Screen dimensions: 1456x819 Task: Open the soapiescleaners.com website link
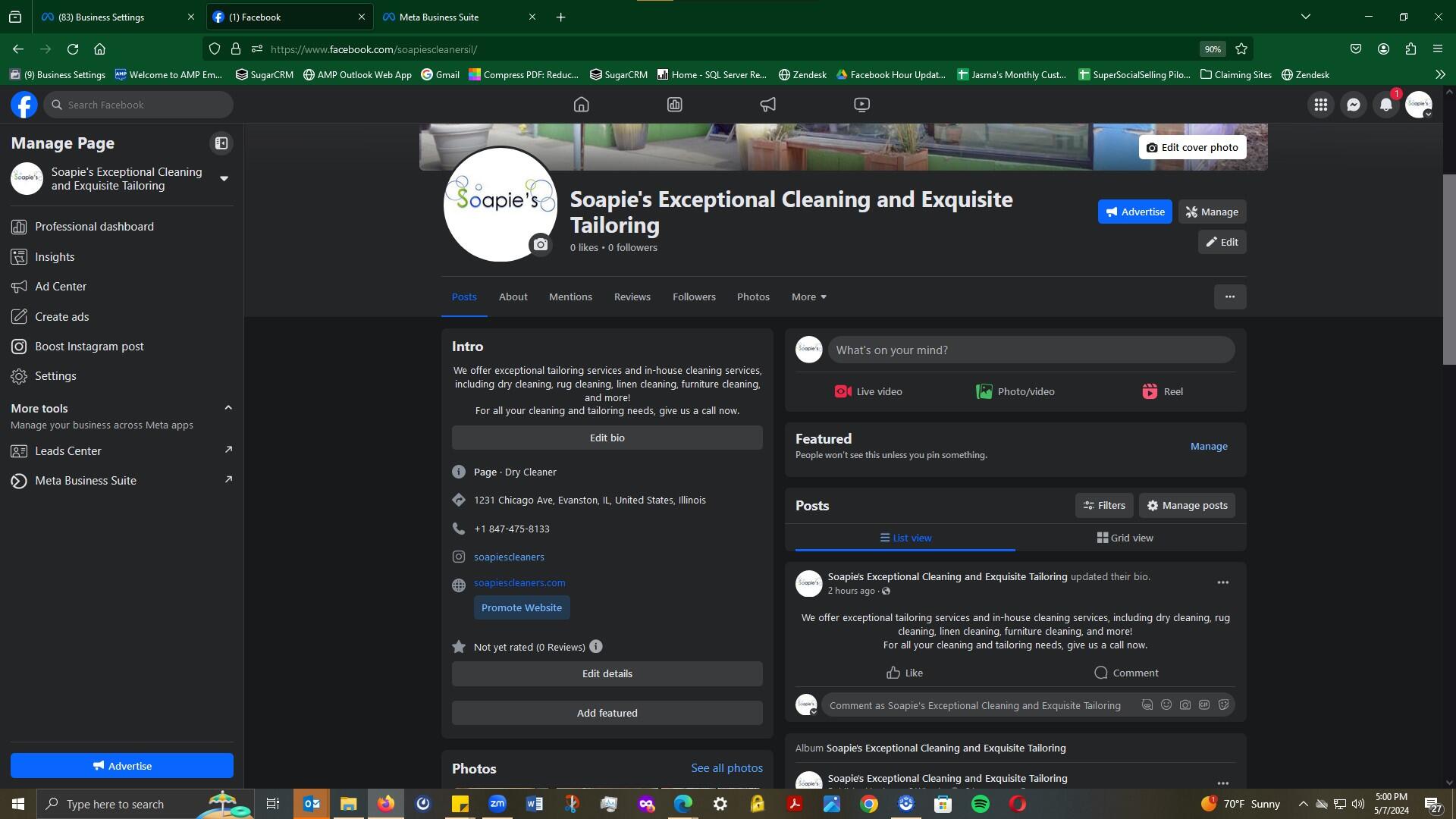[x=519, y=582]
